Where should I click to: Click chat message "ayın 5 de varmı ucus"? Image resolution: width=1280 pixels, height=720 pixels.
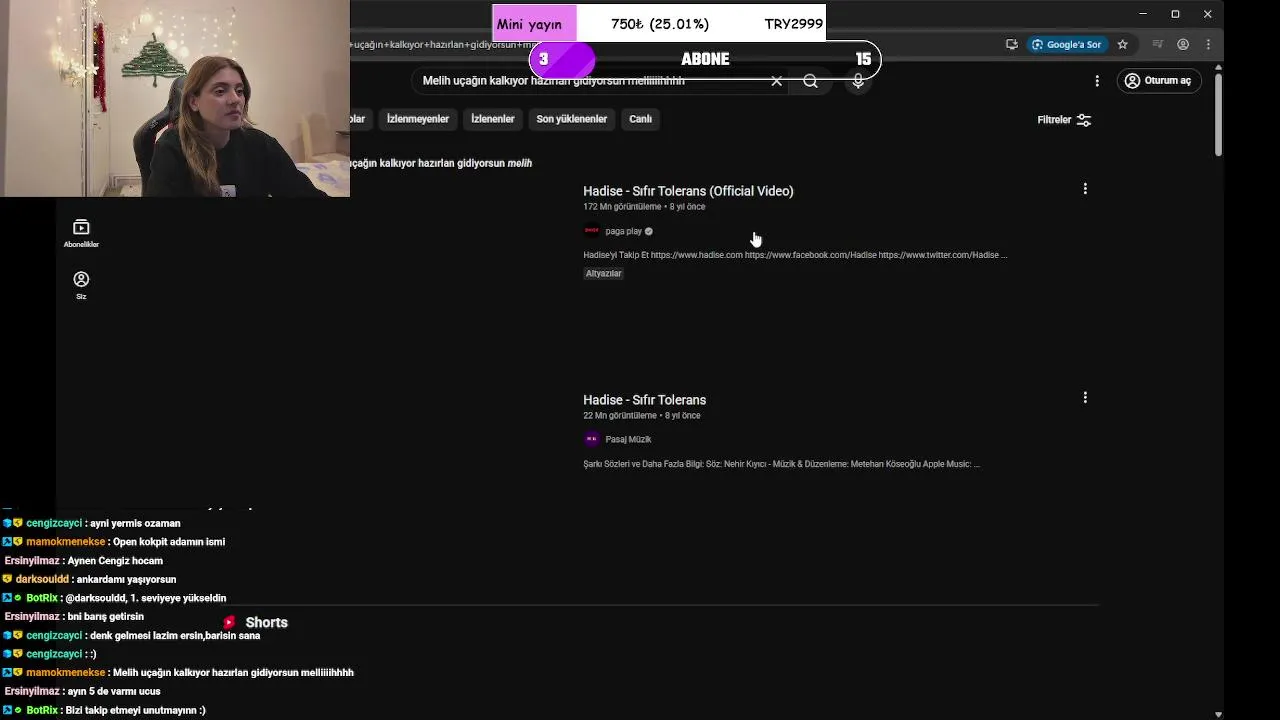click(114, 692)
